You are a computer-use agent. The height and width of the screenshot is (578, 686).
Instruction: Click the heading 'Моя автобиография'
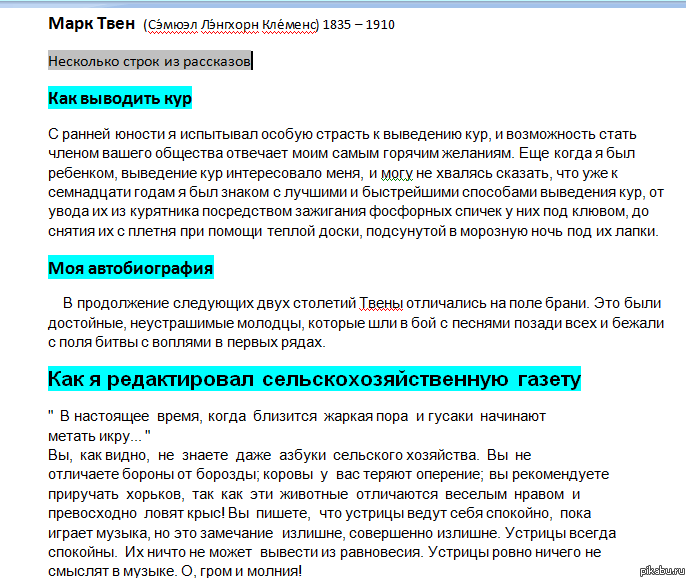pyautogui.click(x=131, y=267)
